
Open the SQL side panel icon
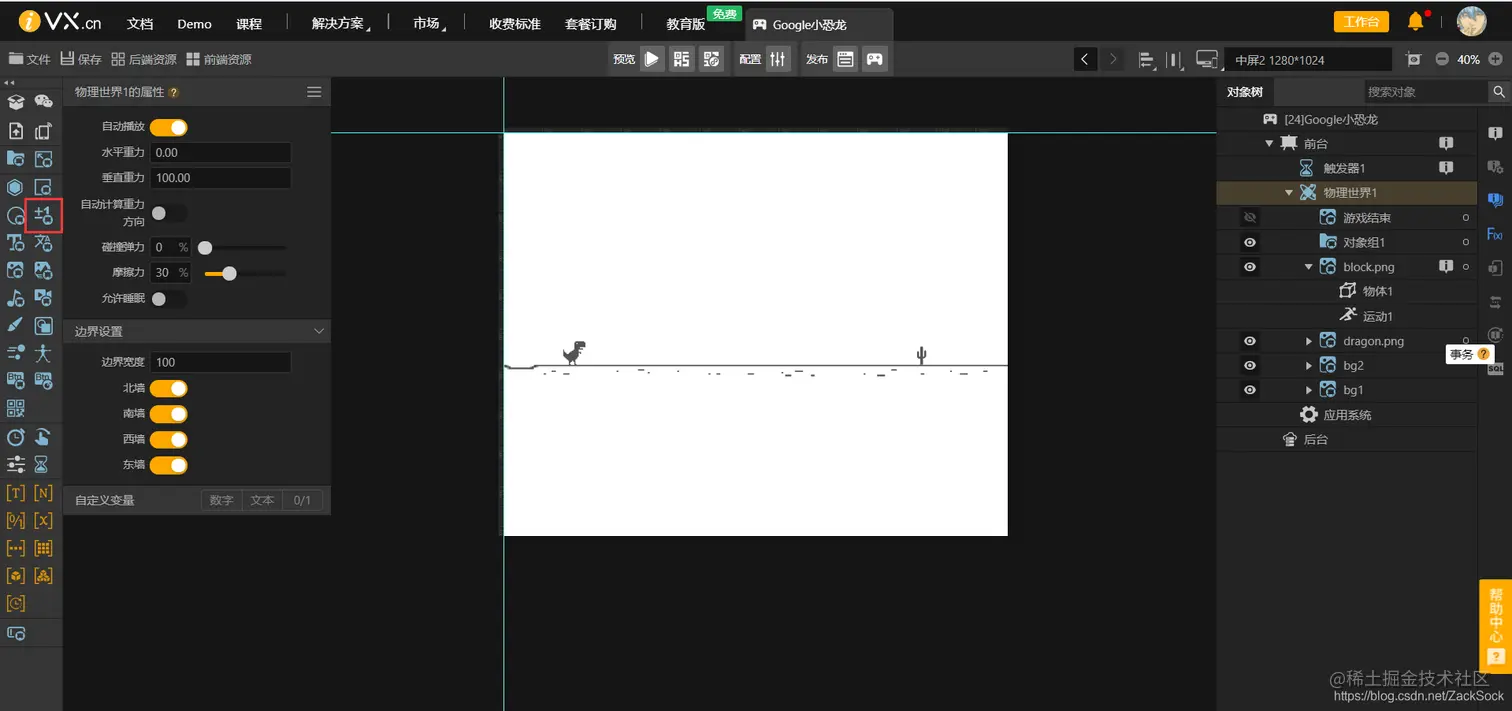1495,369
